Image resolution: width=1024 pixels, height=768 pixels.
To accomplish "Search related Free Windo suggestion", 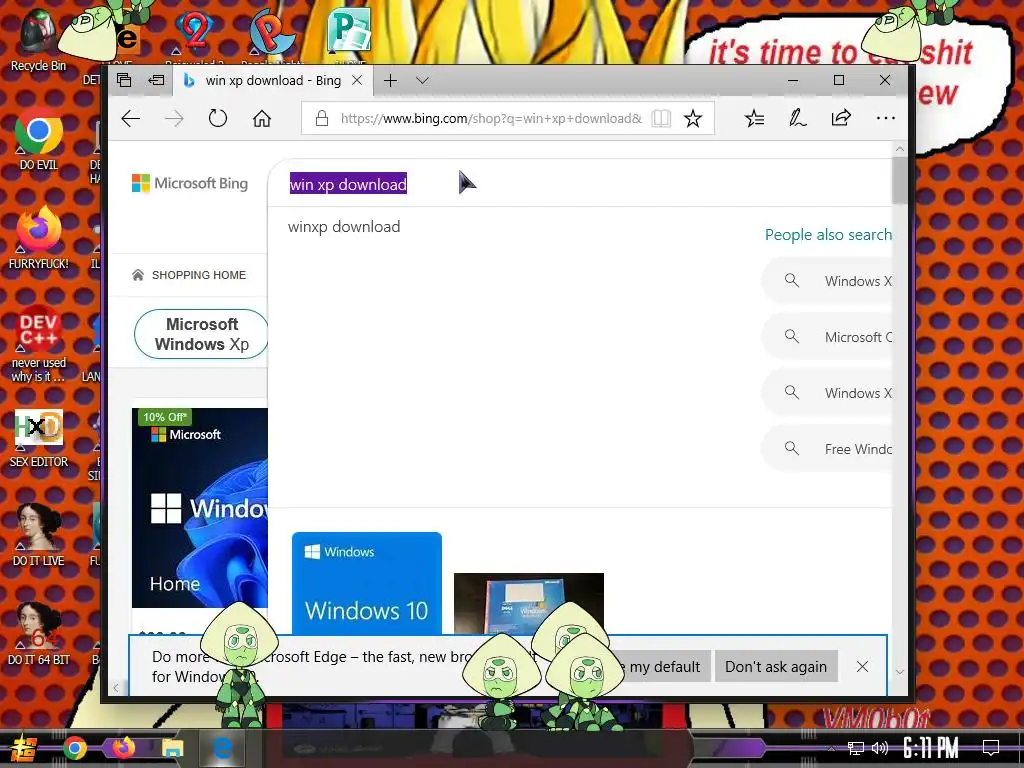I will coord(828,449).
